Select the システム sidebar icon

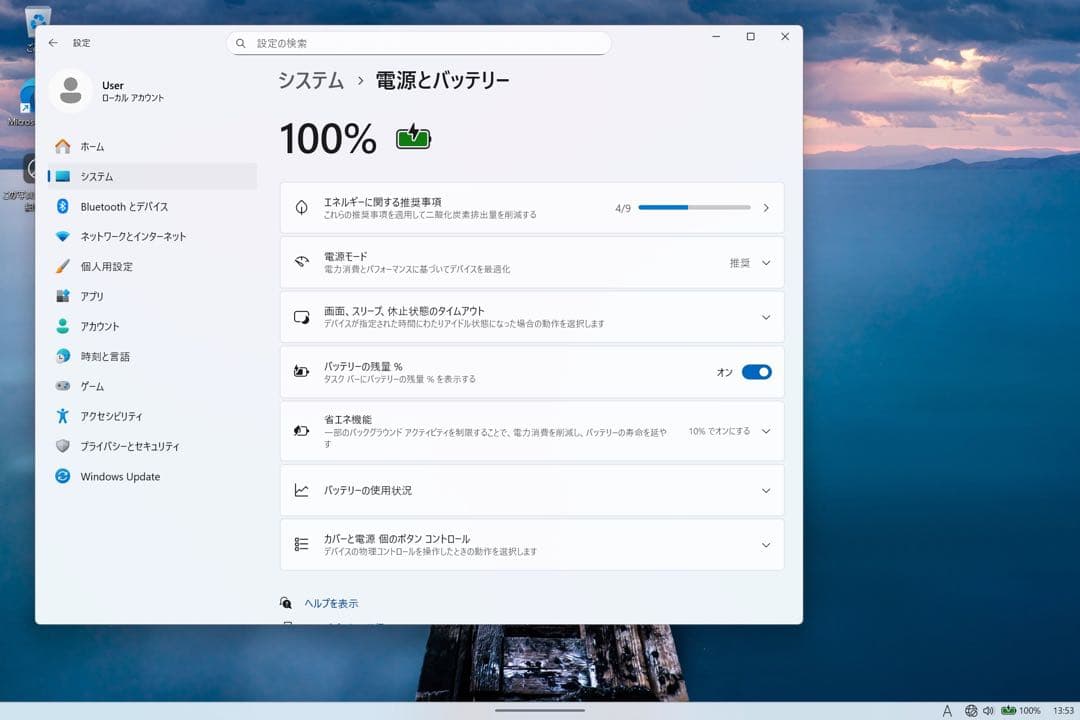(62, 176)
